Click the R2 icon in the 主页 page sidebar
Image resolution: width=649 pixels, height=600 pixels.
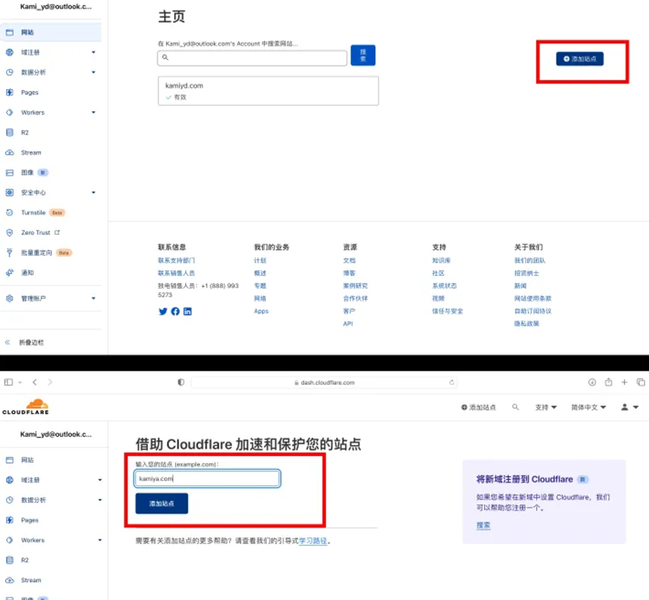pos(10,132)
